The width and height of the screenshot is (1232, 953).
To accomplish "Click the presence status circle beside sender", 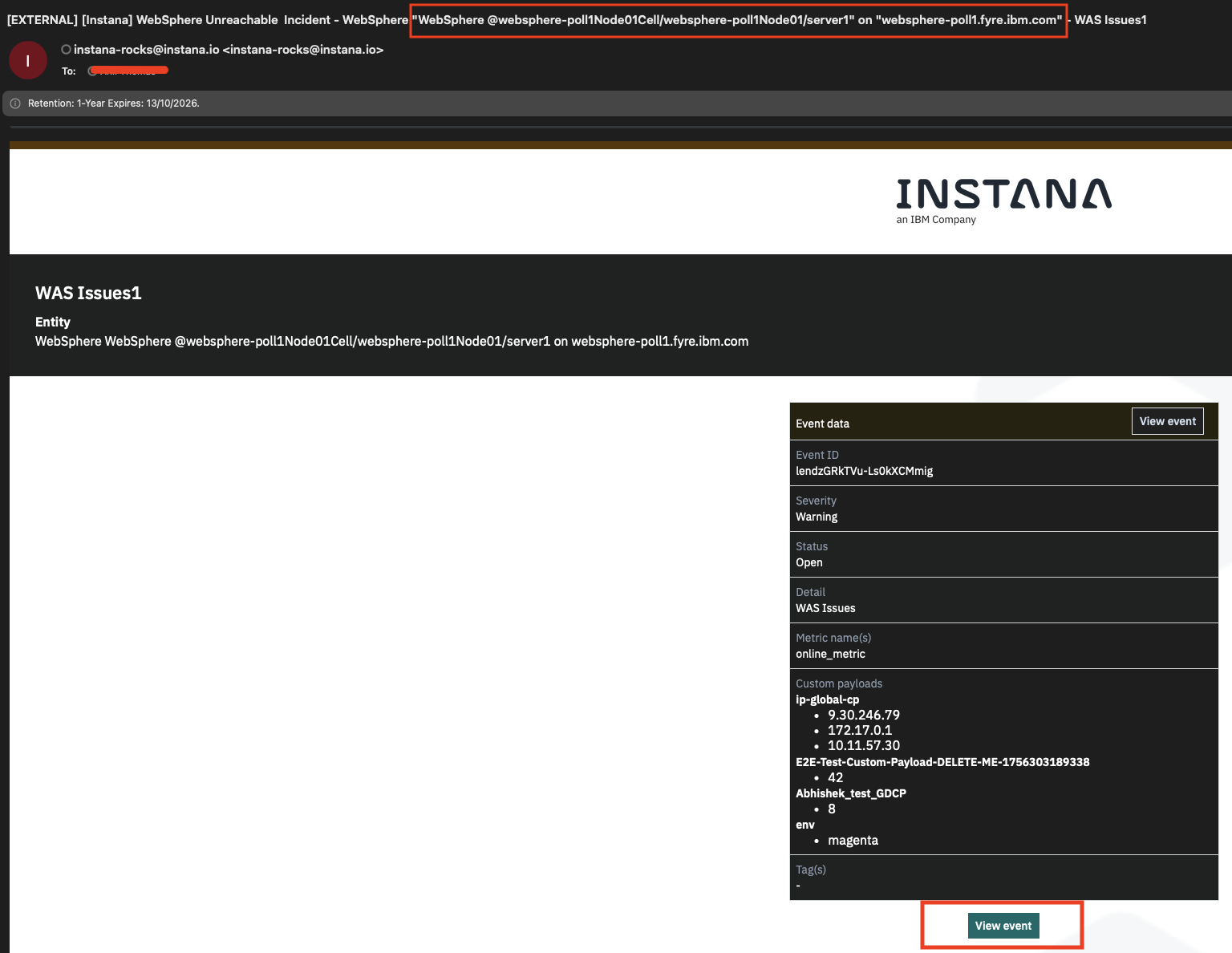I will pyautogui.click(x=66, y=50).
